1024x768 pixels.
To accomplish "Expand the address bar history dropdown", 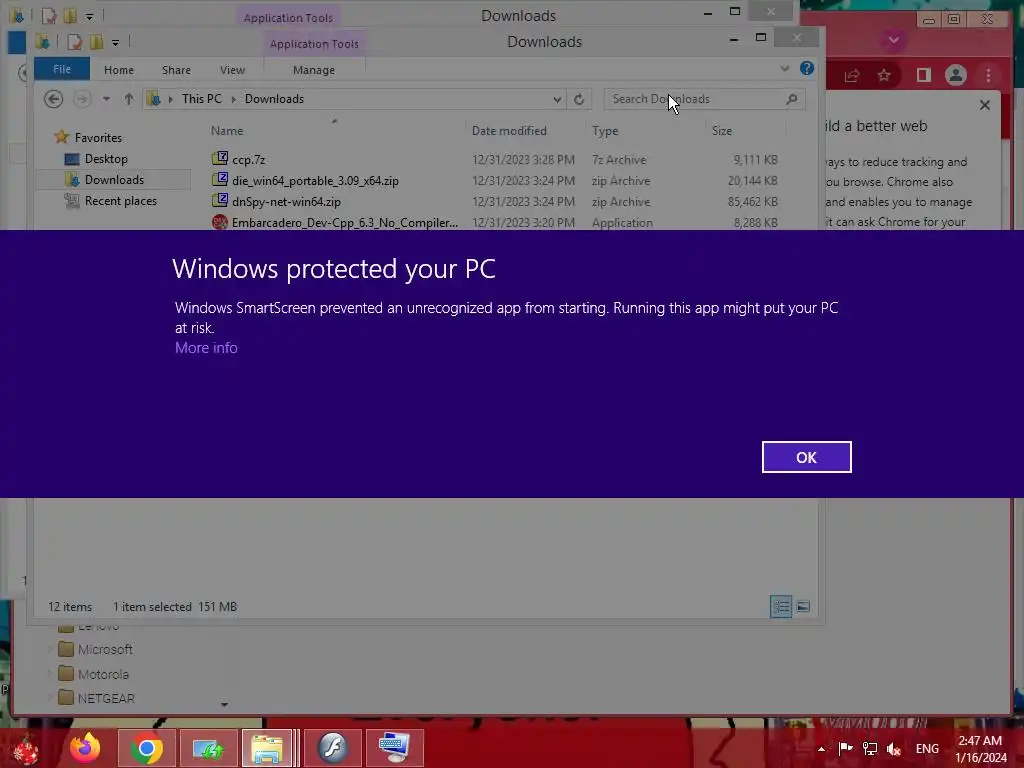I will coord(557,99).
